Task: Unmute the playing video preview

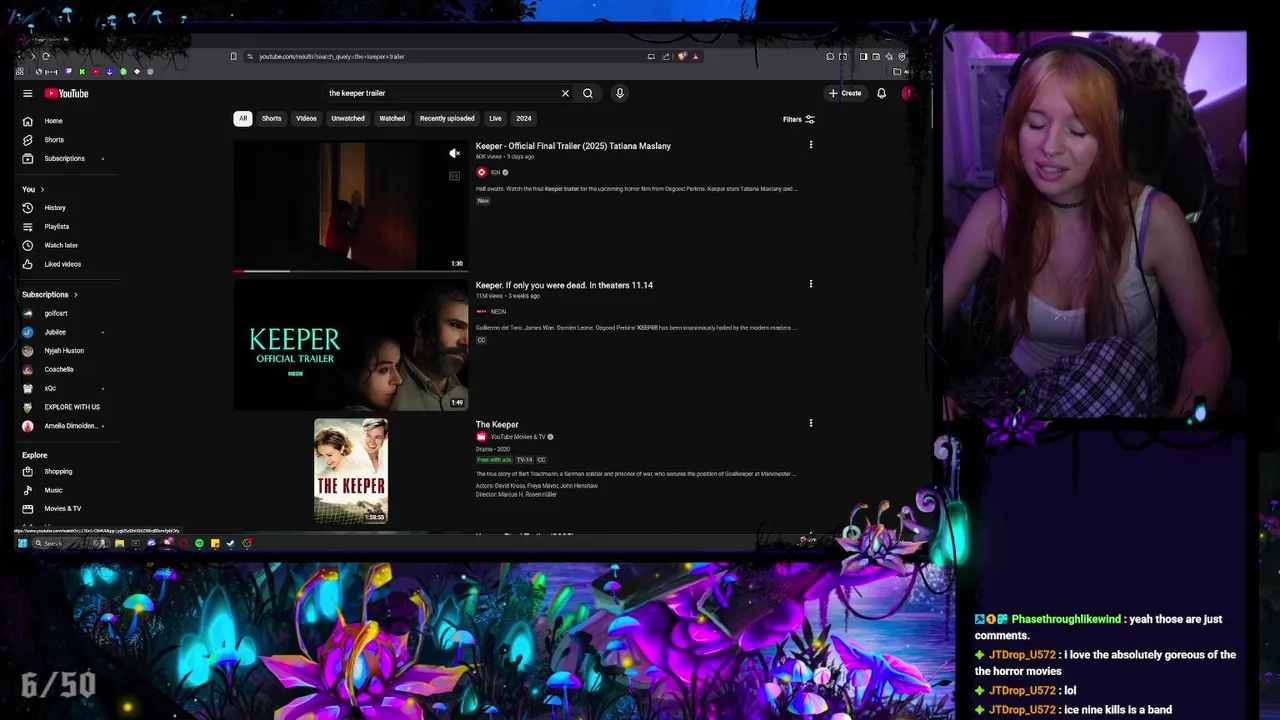Action: 454,153
